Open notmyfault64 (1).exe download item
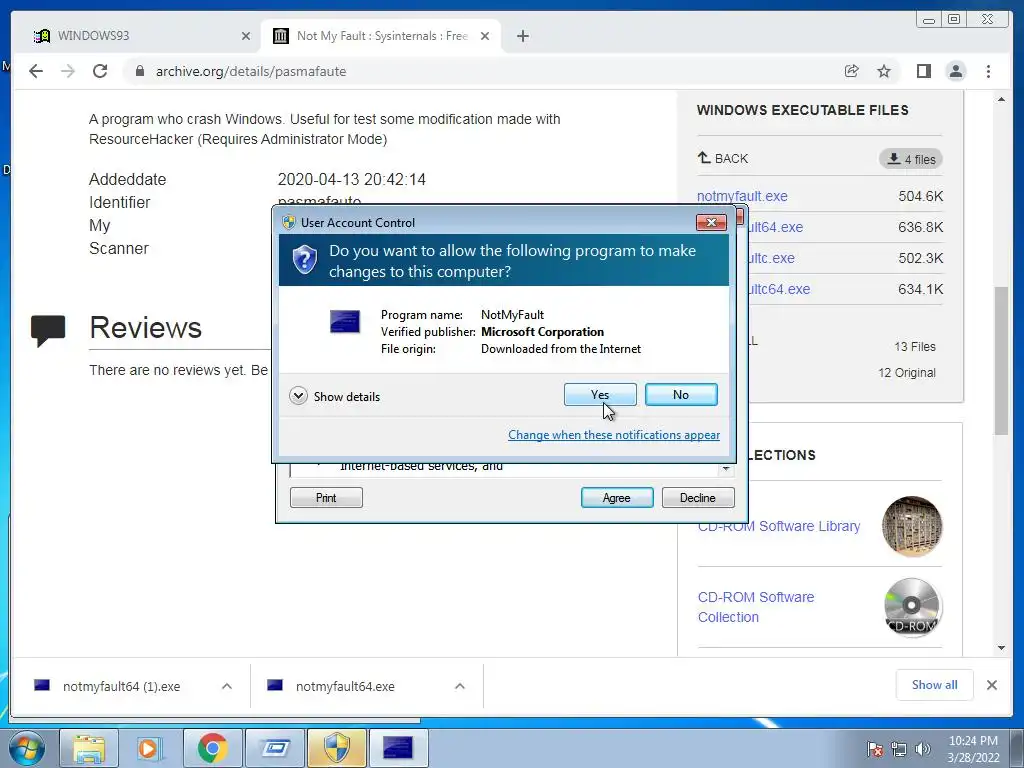Image resolution: width=1024 pixels, height=768 pixels. tap(121, 686)
